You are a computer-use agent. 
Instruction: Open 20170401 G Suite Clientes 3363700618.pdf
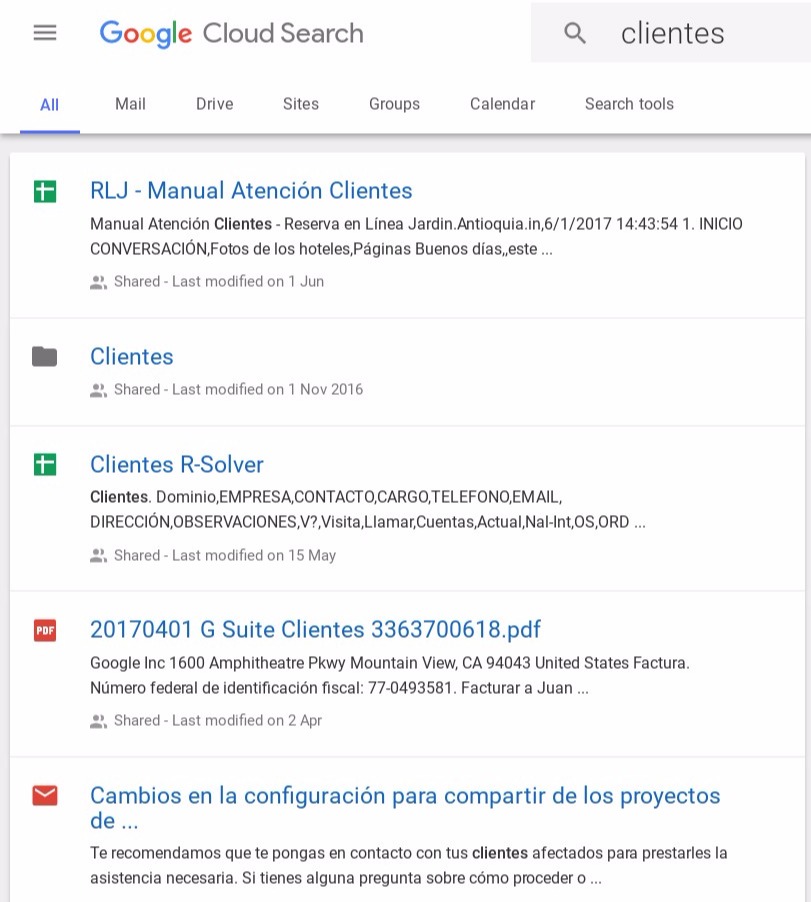coord(315,629)
